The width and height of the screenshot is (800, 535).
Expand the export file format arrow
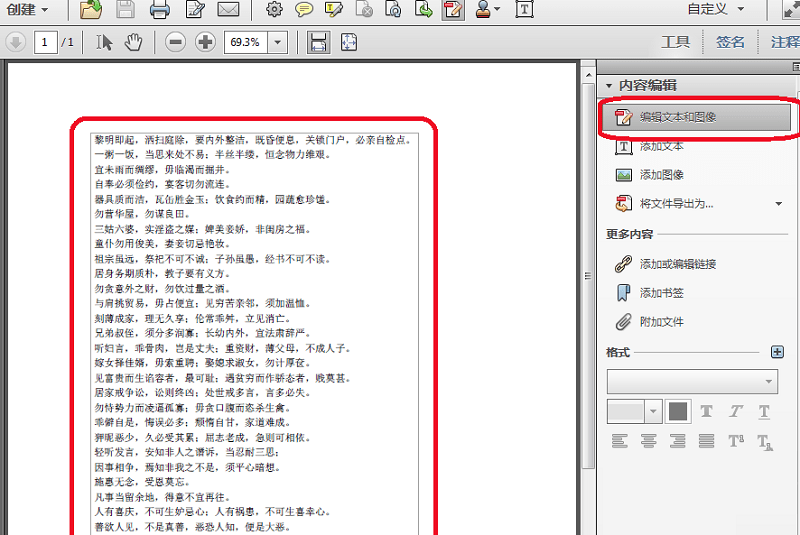(x=779, y=204)
